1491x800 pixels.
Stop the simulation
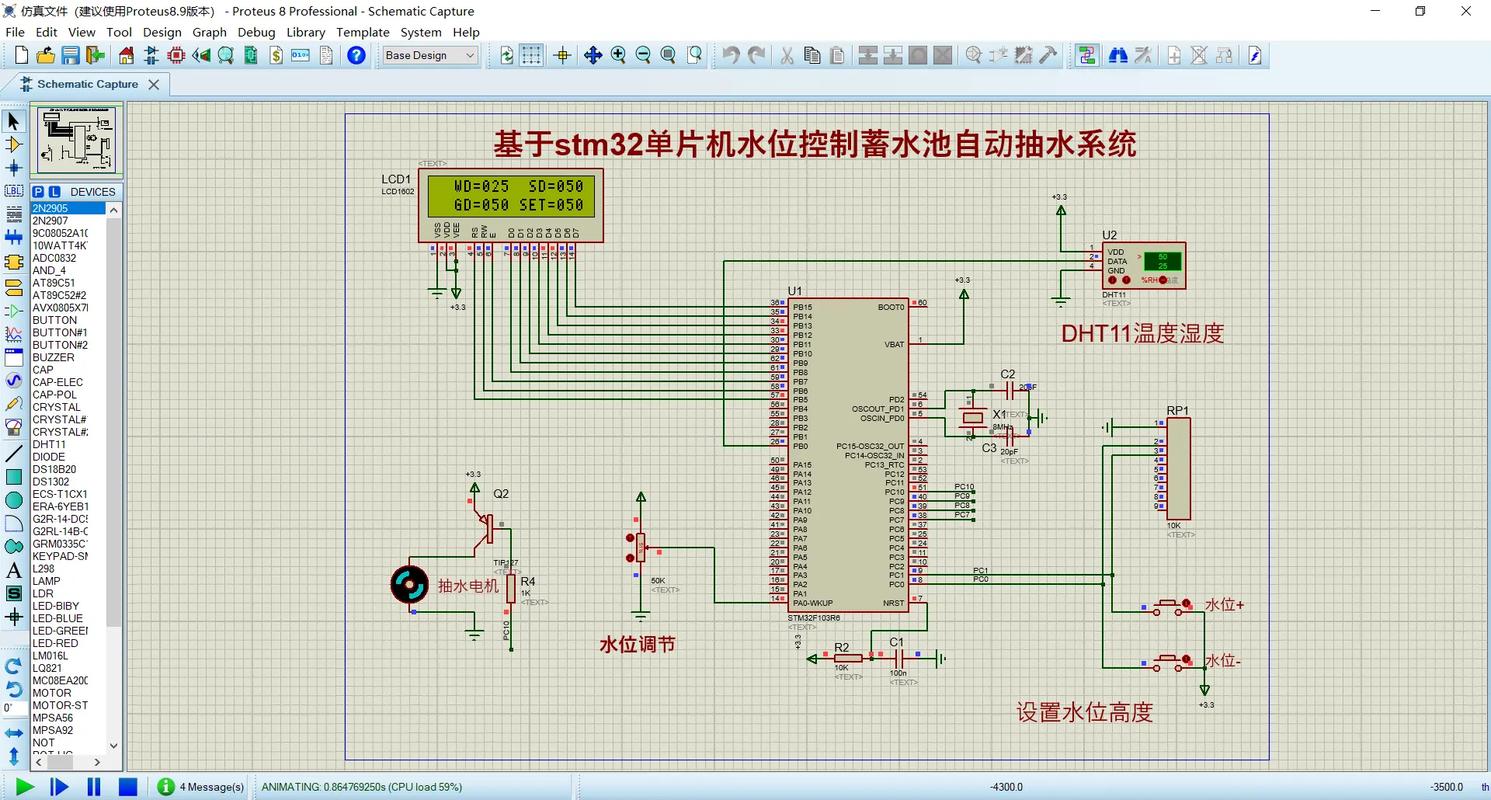point(128,787)
